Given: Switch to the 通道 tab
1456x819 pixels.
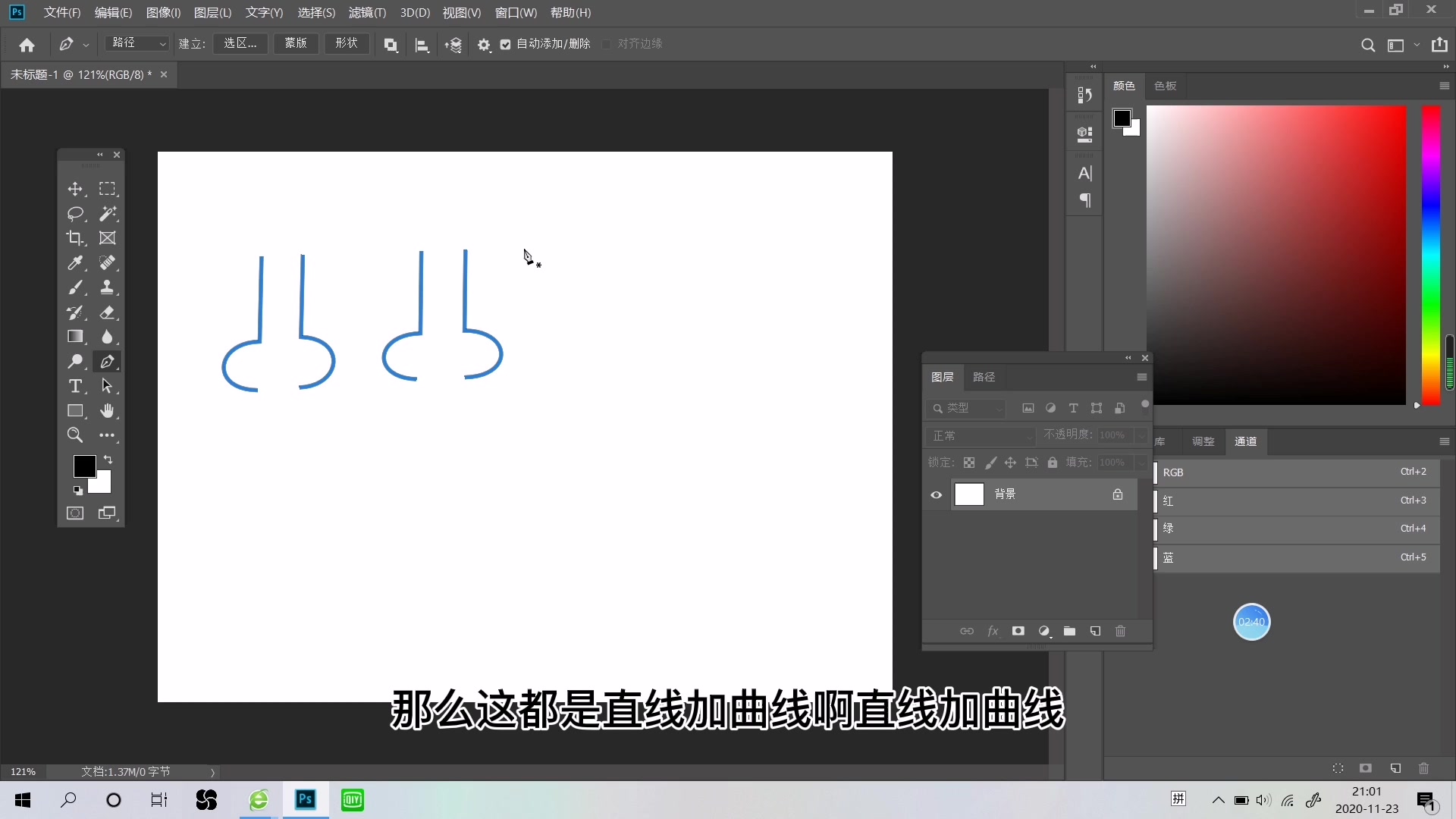Looking at the screenshot, I should 1245,441.
